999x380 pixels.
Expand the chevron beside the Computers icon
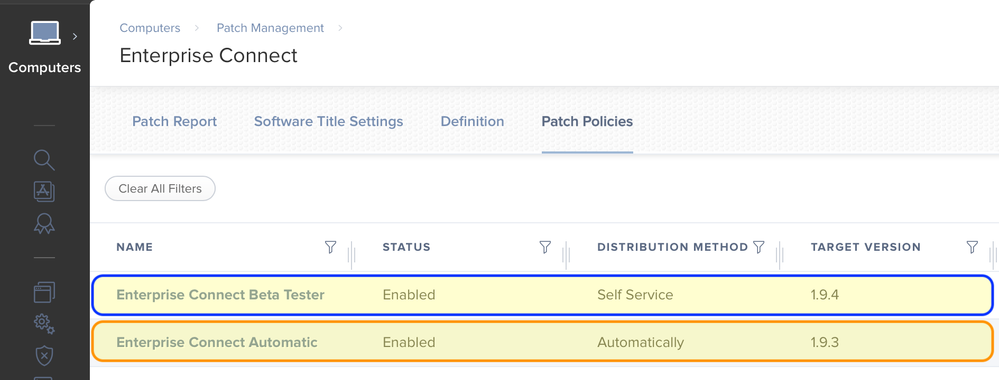pyautogui.click(x=75, y=36)
